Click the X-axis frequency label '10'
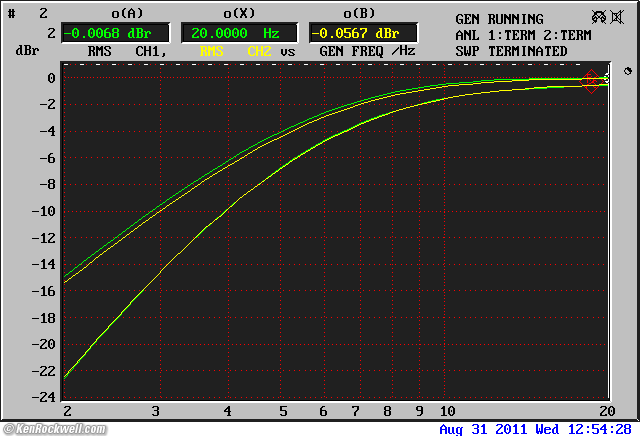640x436 pixels. [448, 411]
